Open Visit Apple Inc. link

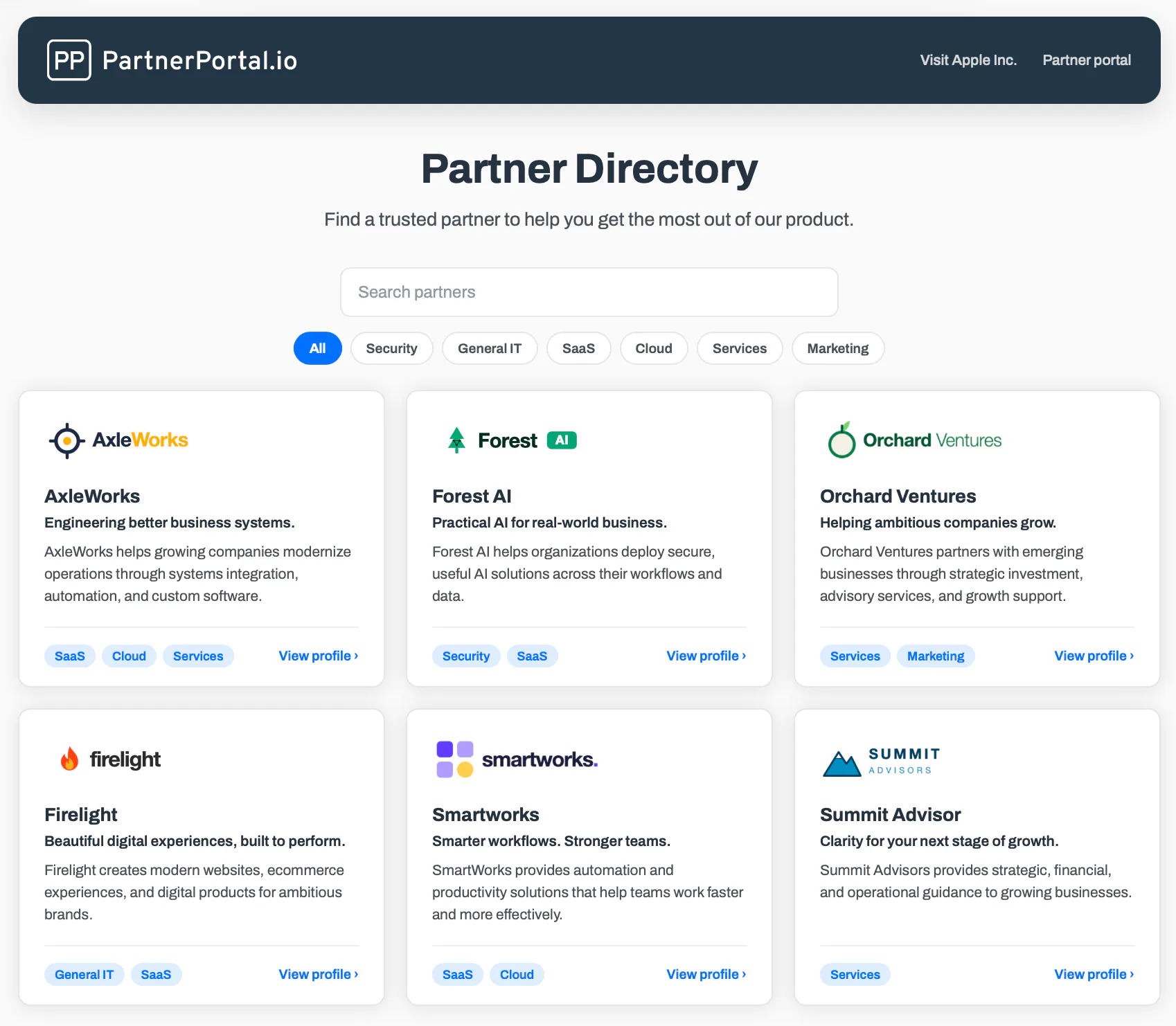pyautogui.click(x=968, y=60)
